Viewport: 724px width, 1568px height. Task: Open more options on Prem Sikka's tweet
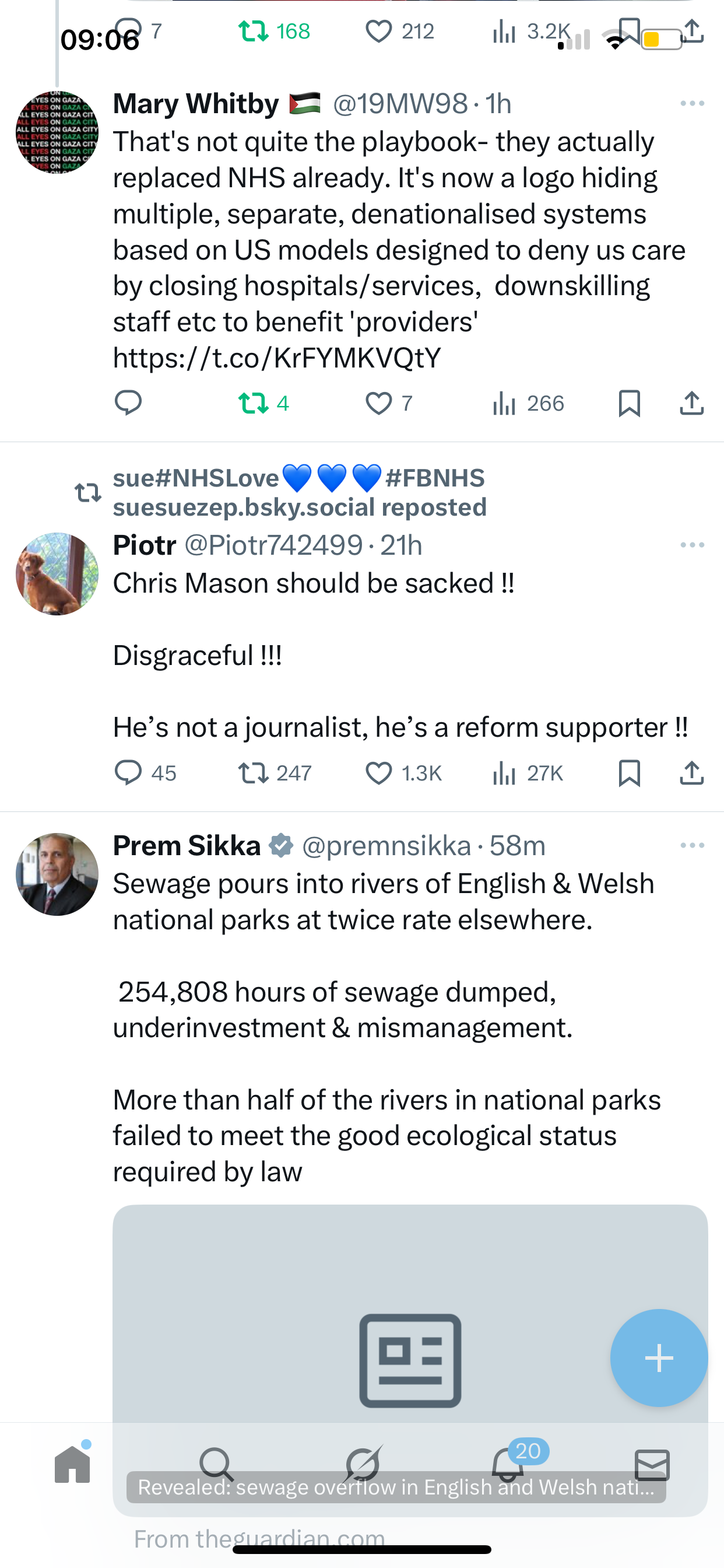click(693, 845)
